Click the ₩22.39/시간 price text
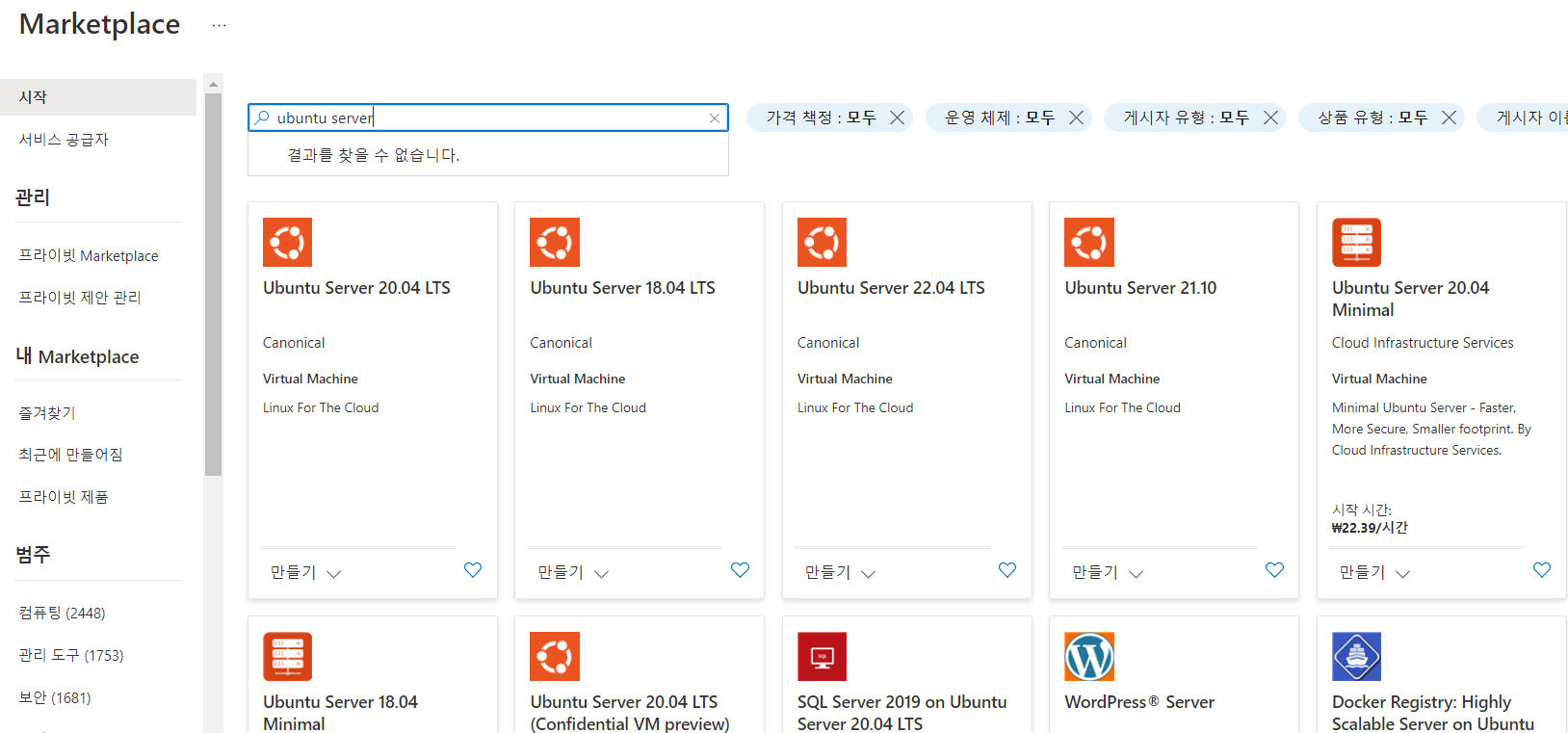Viewport: 1568px width, 733px height. [x=1370, y=528]
